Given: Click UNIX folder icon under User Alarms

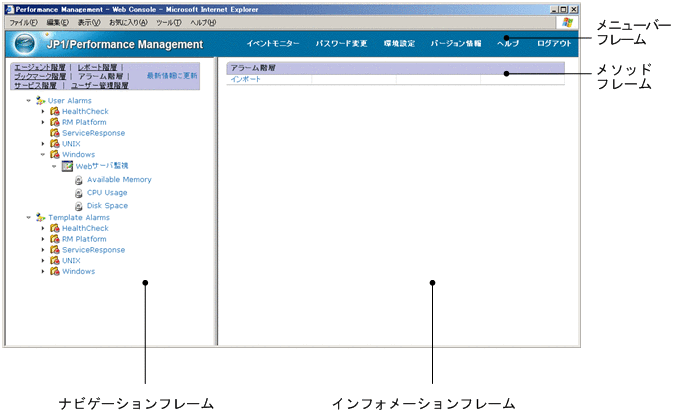Looking at the screenshot, I should tap(55, 143).
